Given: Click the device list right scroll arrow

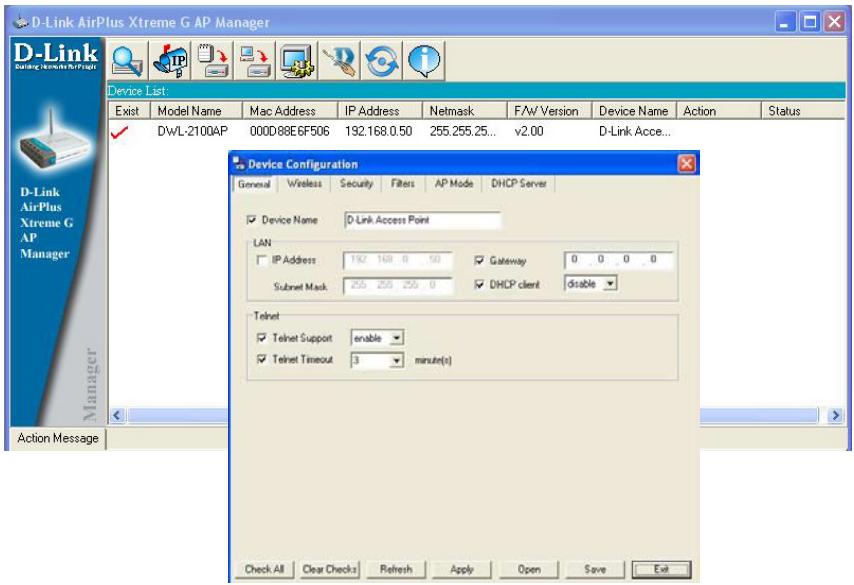Looking at the screenshot, I should coord(835,416).
